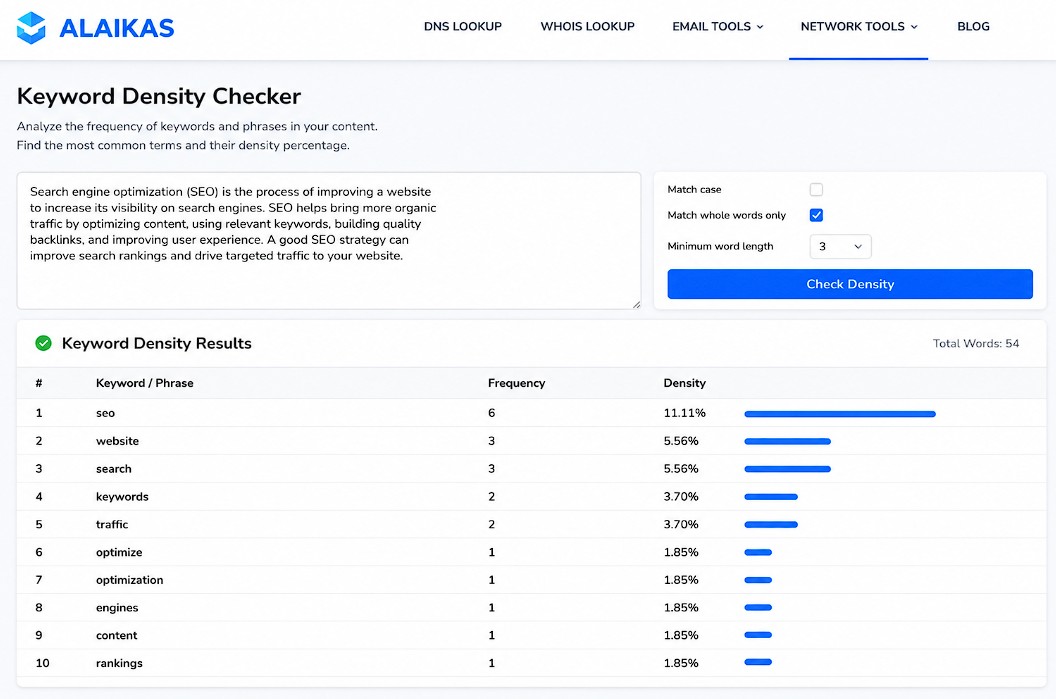1056x699 pixels.
Task: Select the 'search' keyword cell
Action: [x=114, y=469]
